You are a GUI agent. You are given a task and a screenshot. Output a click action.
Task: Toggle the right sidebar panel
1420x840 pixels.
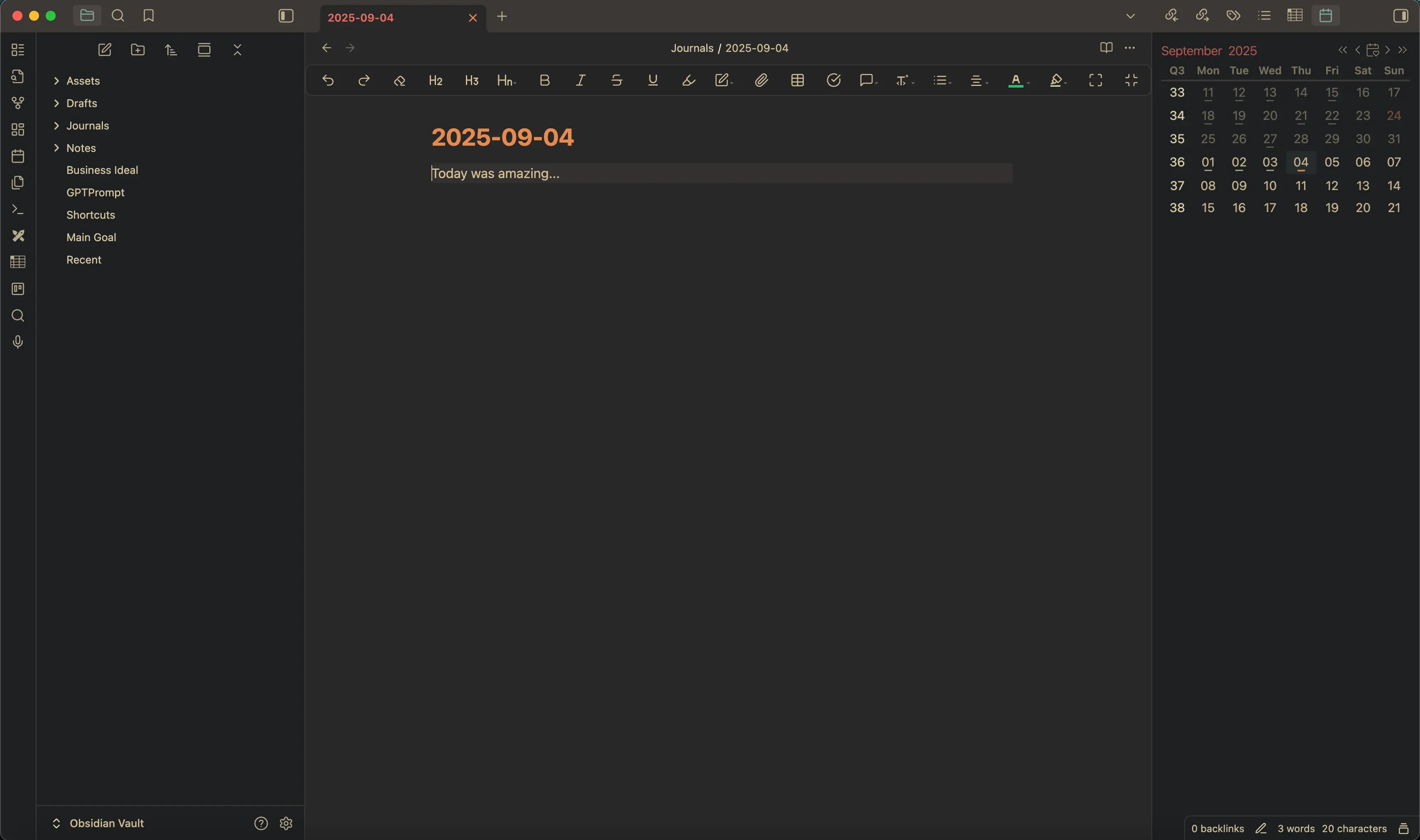click(x=1400, y=16)
